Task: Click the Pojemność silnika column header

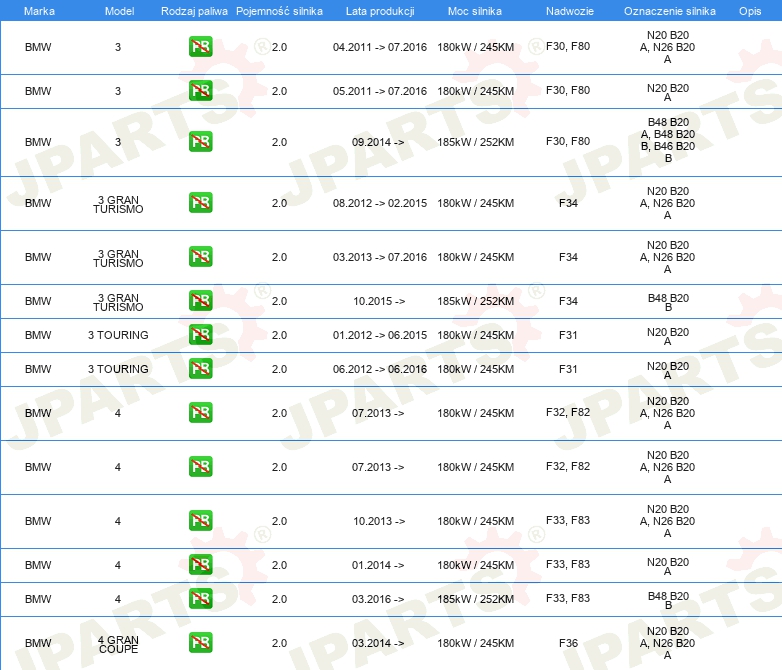Action: pos(279,11)
